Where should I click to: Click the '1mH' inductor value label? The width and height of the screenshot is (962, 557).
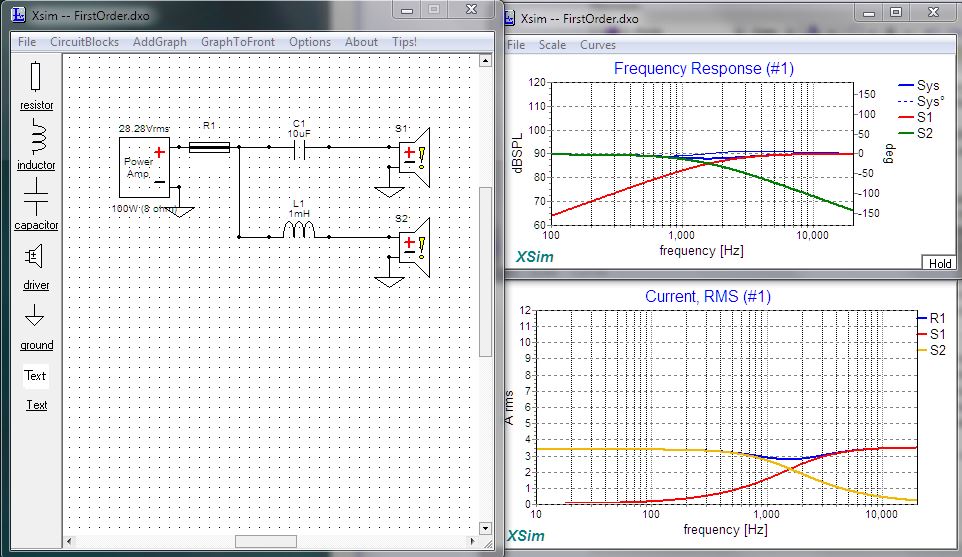[x=299, y=213]
